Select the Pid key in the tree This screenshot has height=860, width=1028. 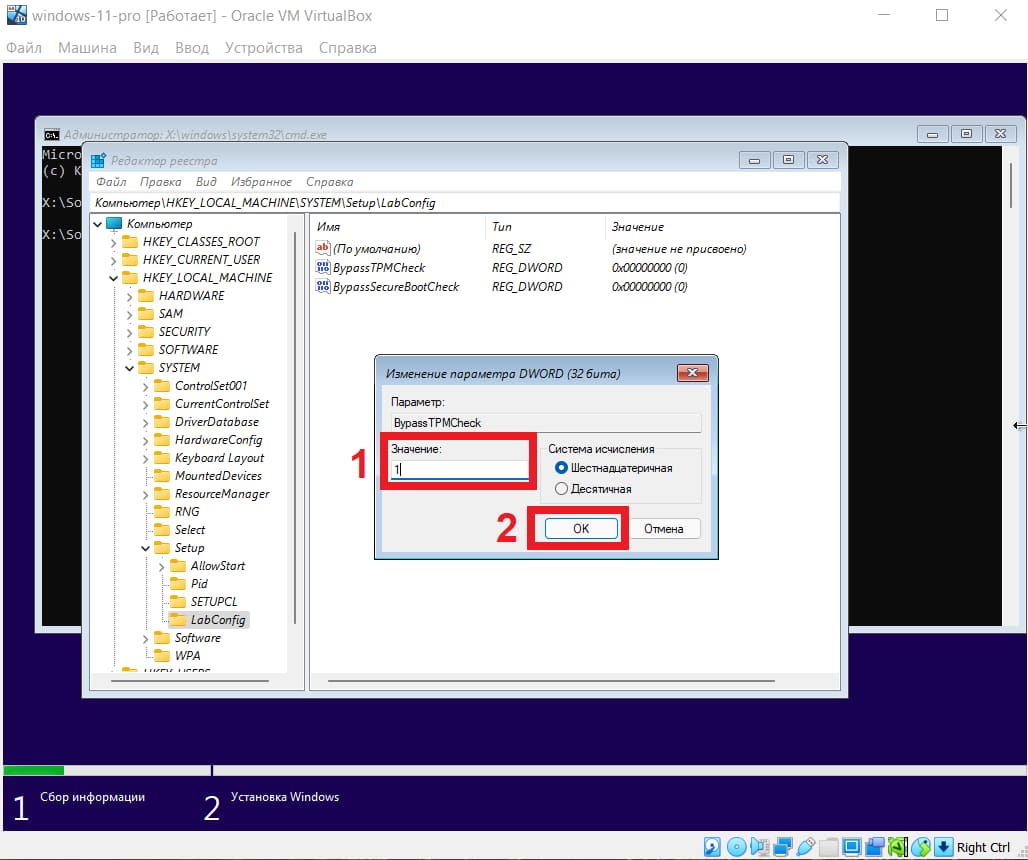(x=199, y=583)
